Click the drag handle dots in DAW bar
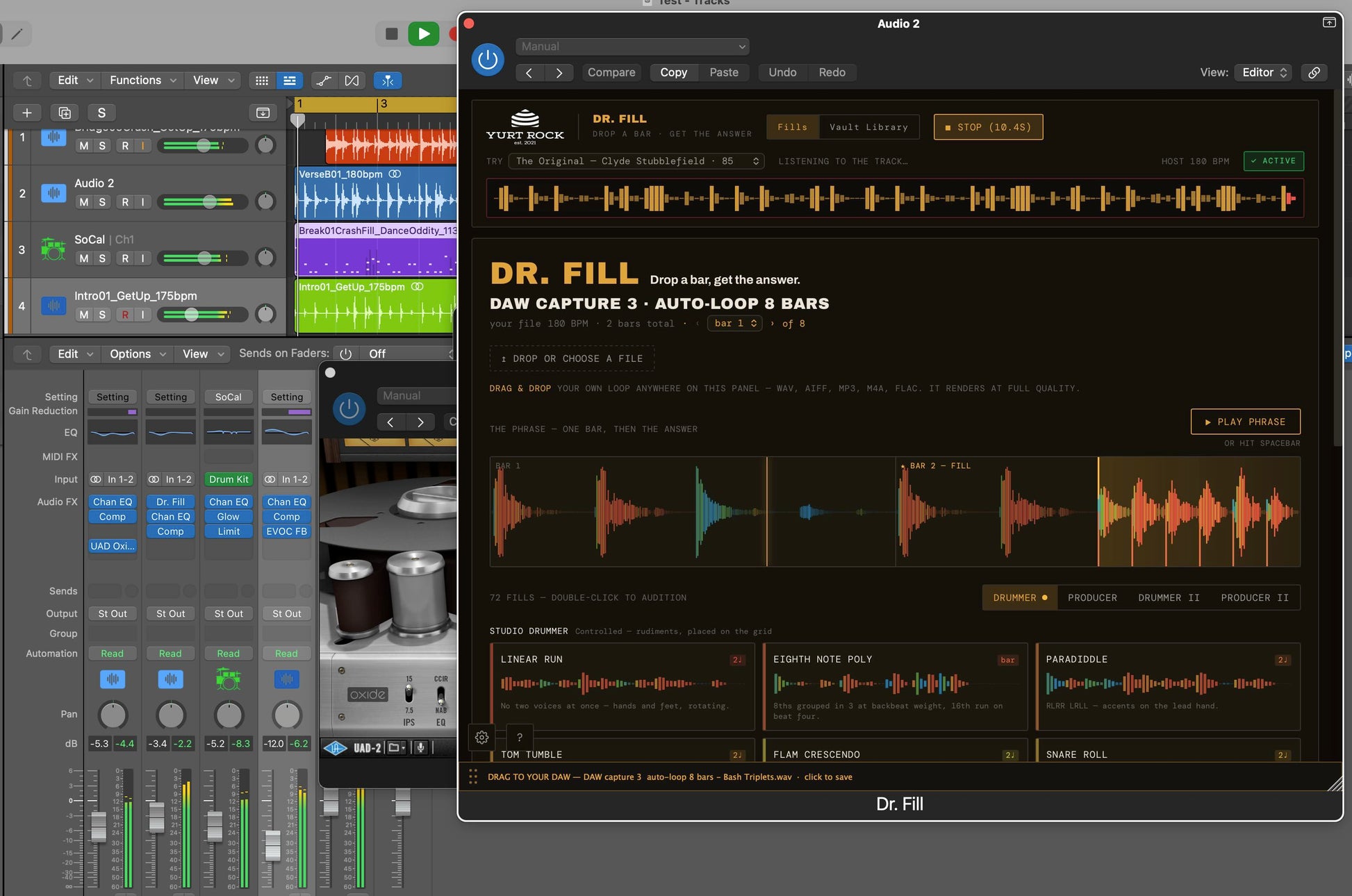This screenshot has width=1352, height=896. pyautogui.click(x=473, y=777)
